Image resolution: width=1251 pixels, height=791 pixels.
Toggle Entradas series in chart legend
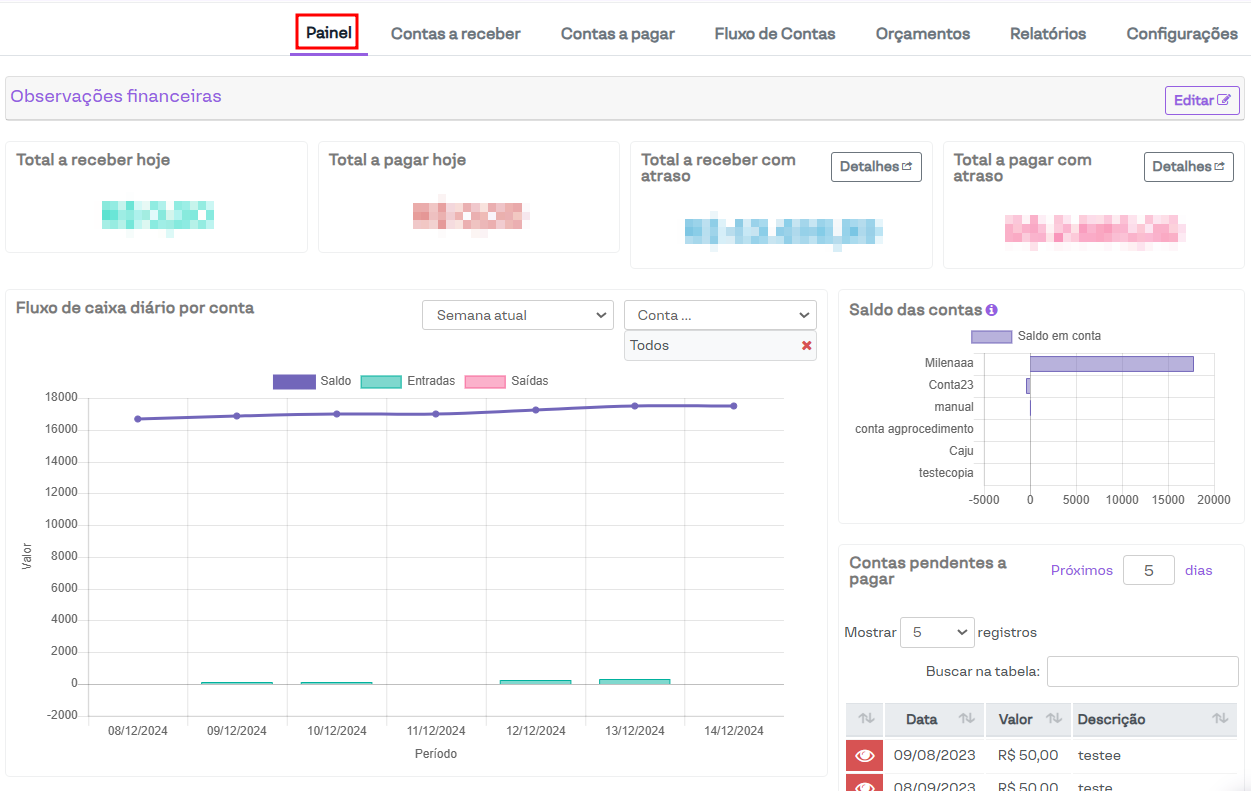click(381, 381)
